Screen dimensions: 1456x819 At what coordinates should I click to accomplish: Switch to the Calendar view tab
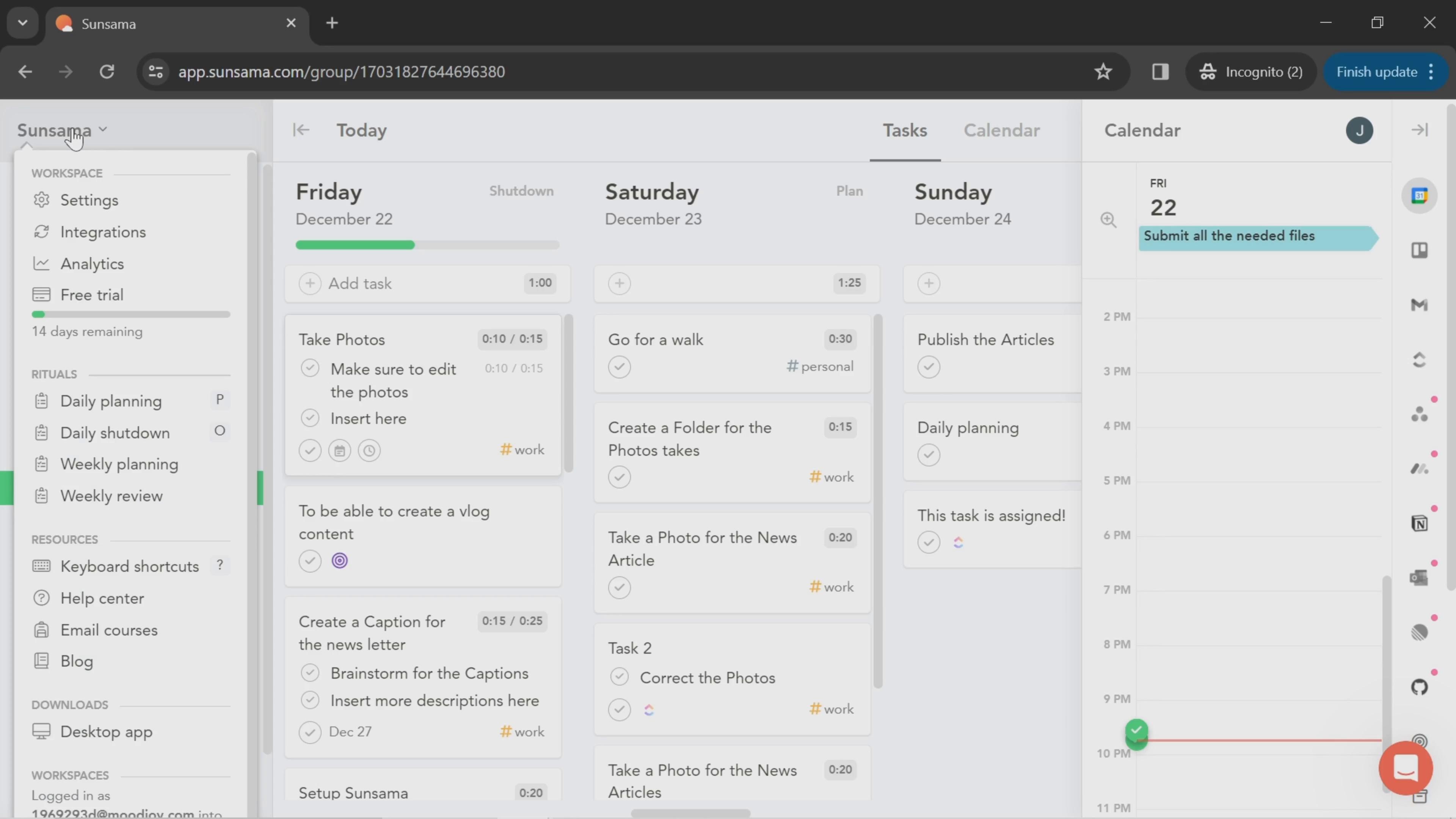coord(1001,130)
